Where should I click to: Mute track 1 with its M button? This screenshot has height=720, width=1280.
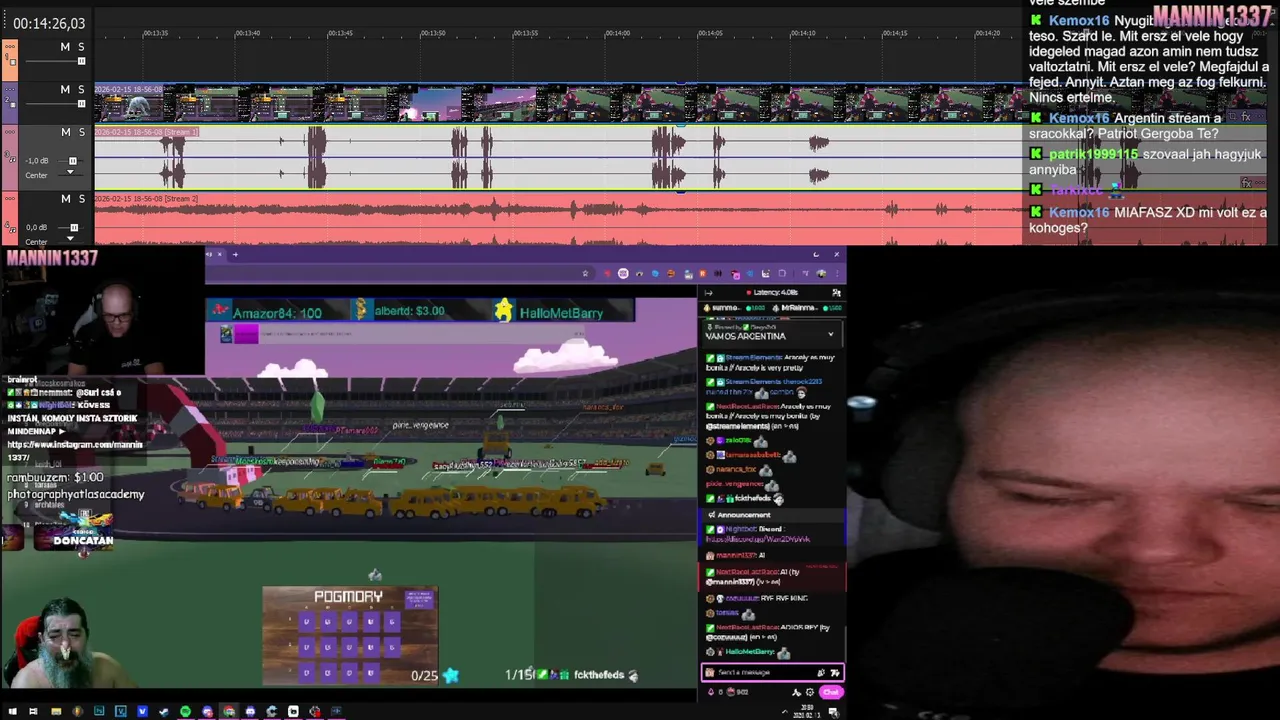pos(65,47)
